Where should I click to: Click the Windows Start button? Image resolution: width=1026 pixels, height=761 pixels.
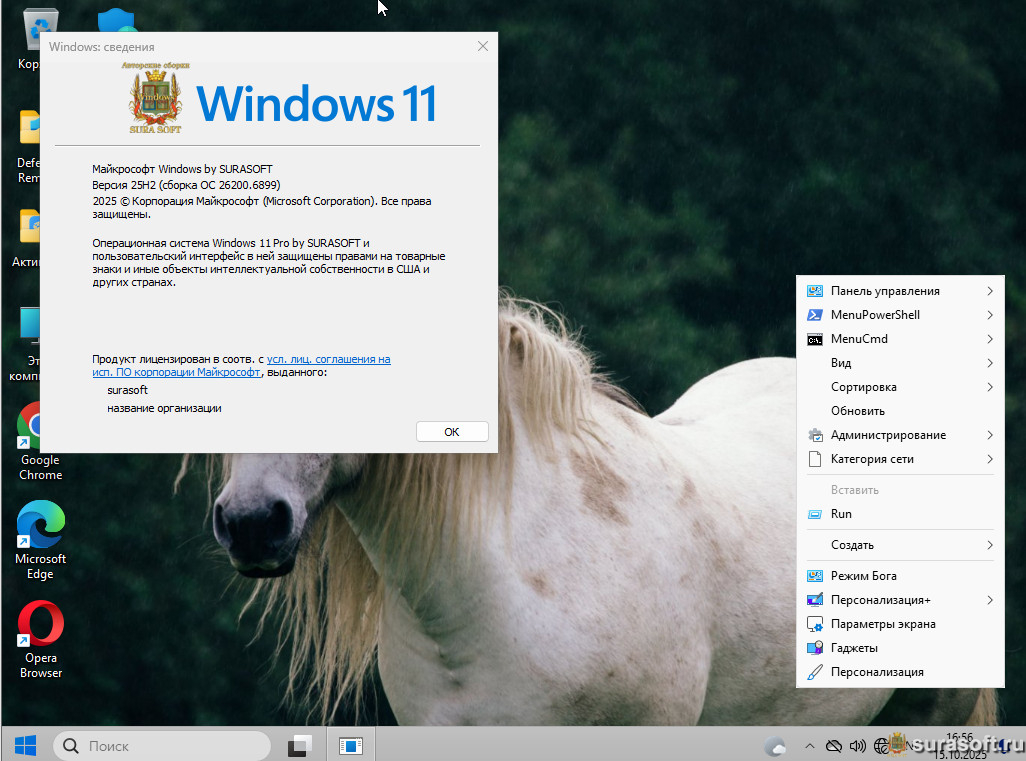click(26, 745)
